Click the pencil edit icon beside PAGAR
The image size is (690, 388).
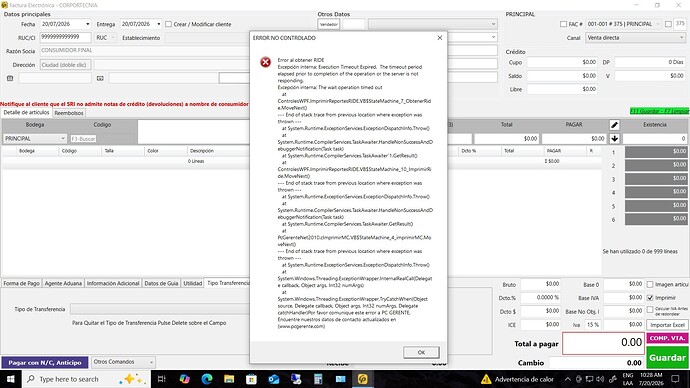[x=614, y=125]
